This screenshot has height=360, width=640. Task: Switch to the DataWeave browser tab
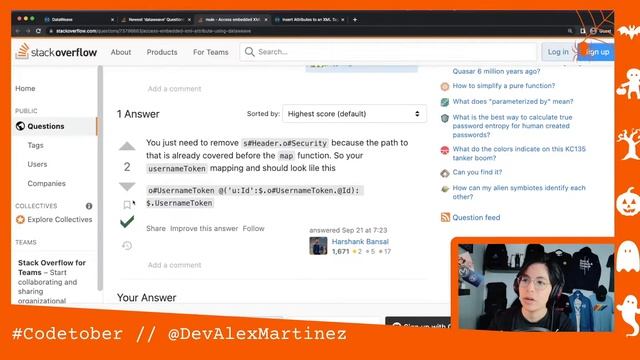point(78,19)
